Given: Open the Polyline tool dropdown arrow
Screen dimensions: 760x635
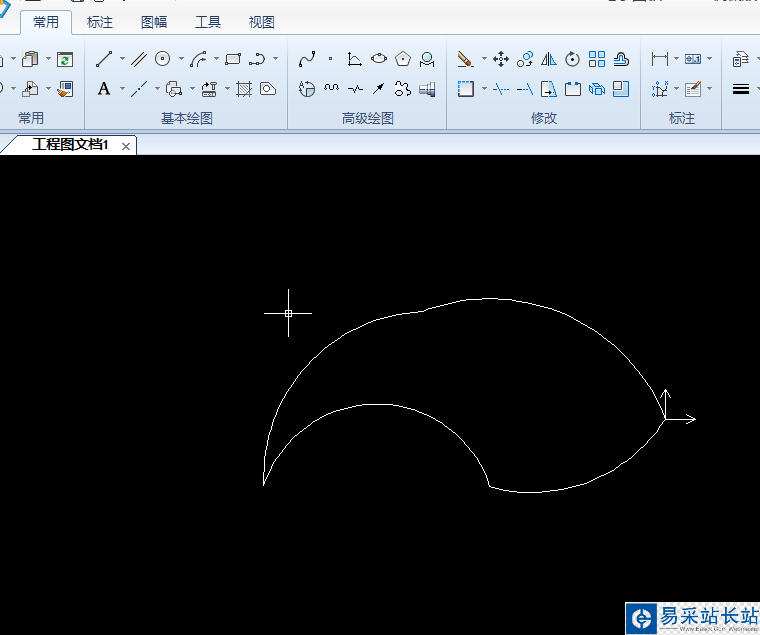Looking at the screenshot, I should 275,59.
